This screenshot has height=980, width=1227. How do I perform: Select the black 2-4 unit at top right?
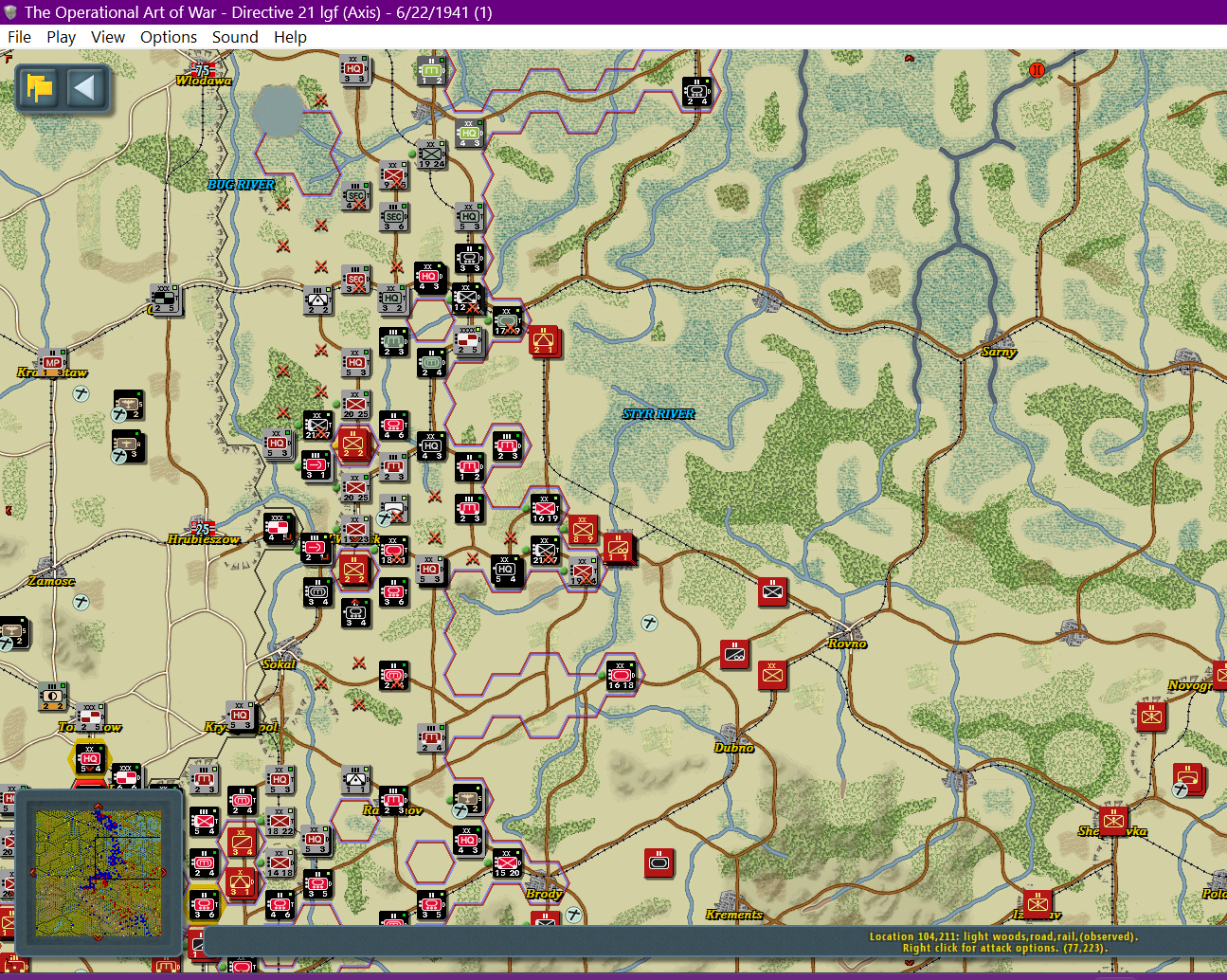696,92
